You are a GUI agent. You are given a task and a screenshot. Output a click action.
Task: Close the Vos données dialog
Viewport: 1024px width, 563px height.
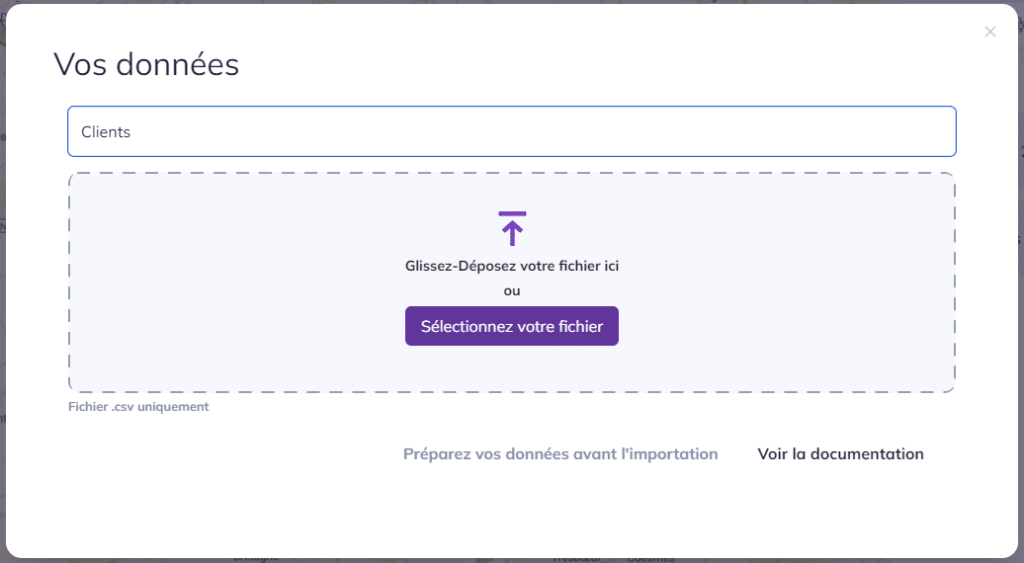point(990,31)
